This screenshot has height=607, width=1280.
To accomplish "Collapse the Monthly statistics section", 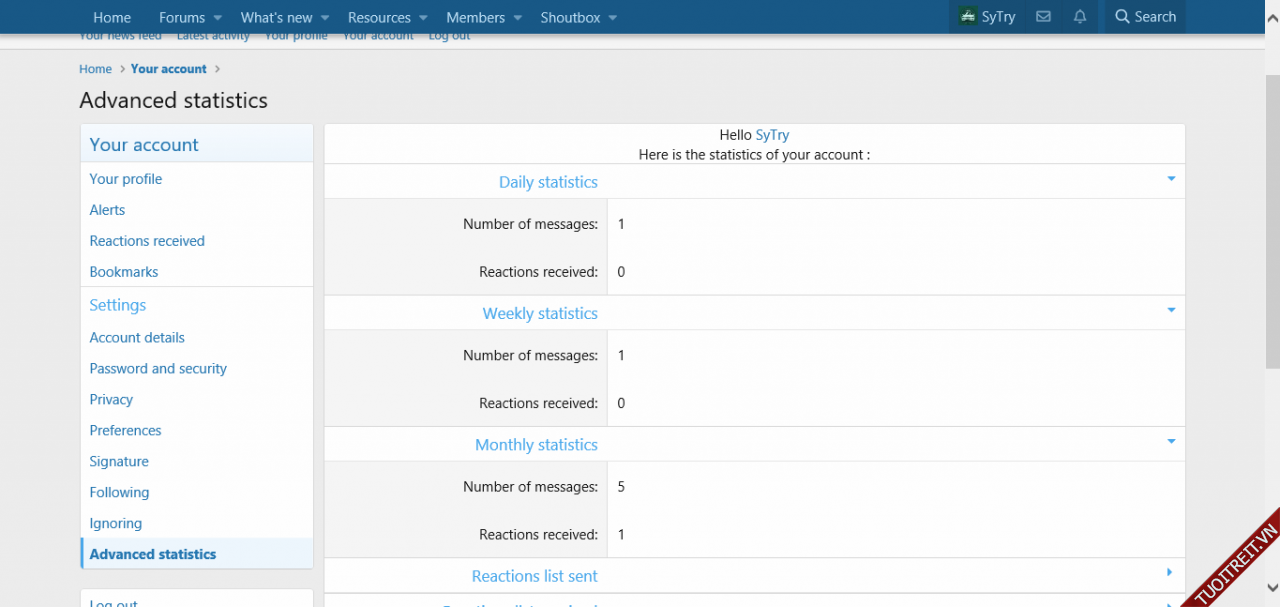I will coord(1170,442).
